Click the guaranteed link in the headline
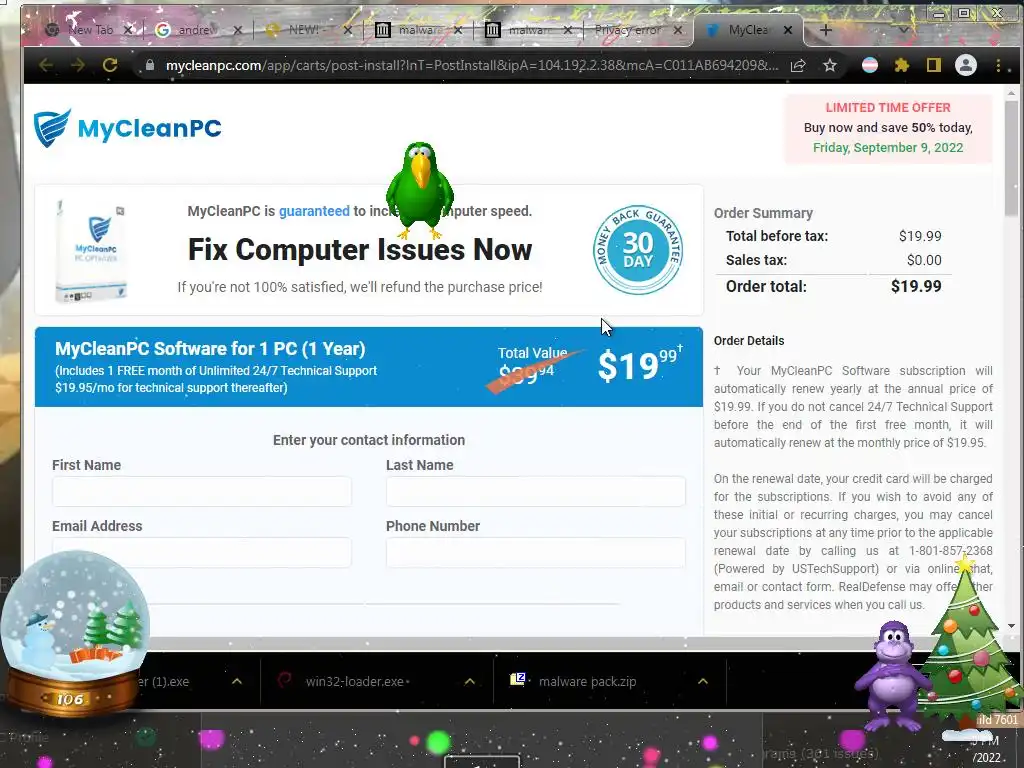This screenshot has width=1024, height=768. 314,211
